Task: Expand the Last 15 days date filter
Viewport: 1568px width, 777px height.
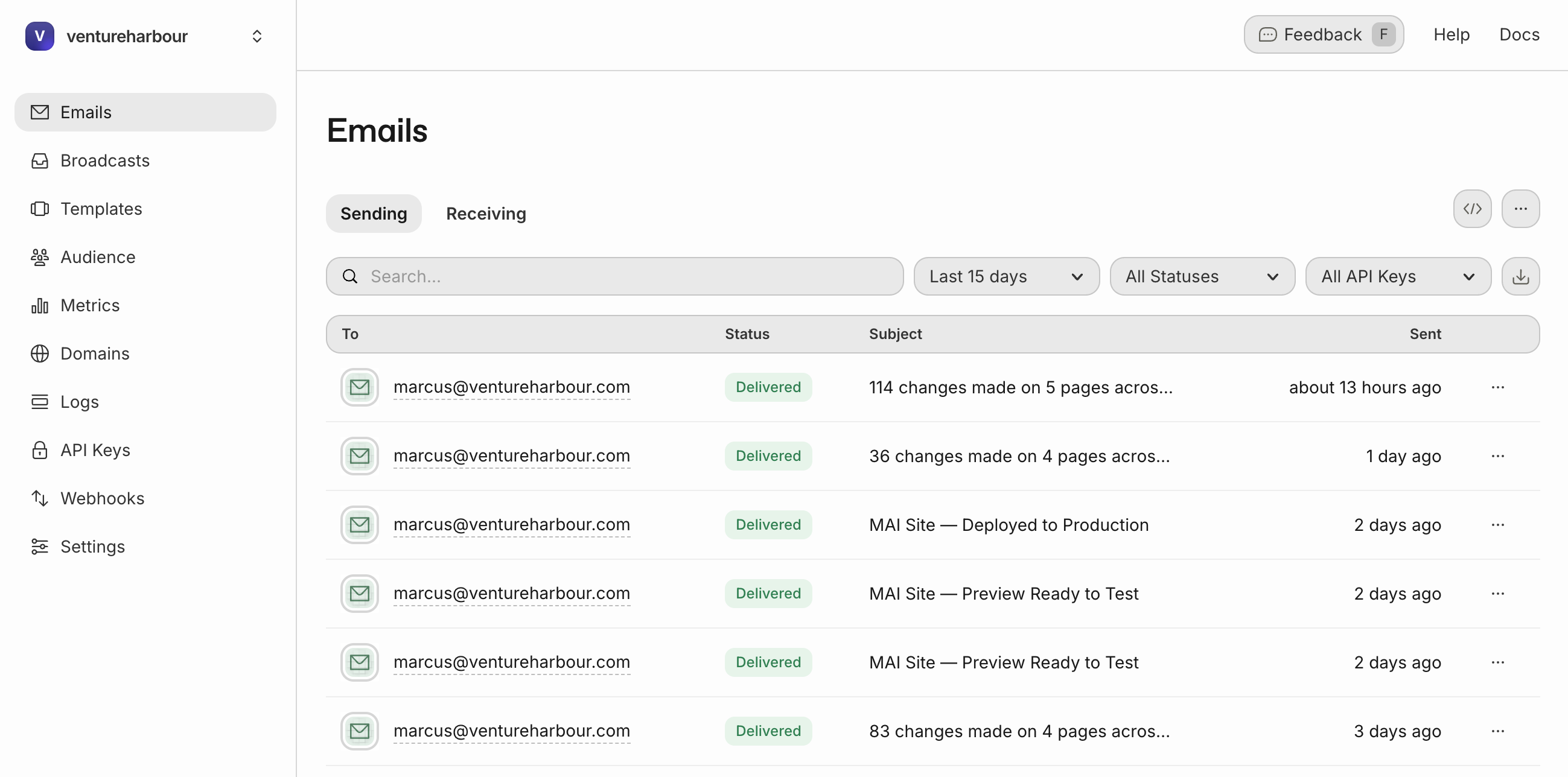Action: coord(1005,276)
